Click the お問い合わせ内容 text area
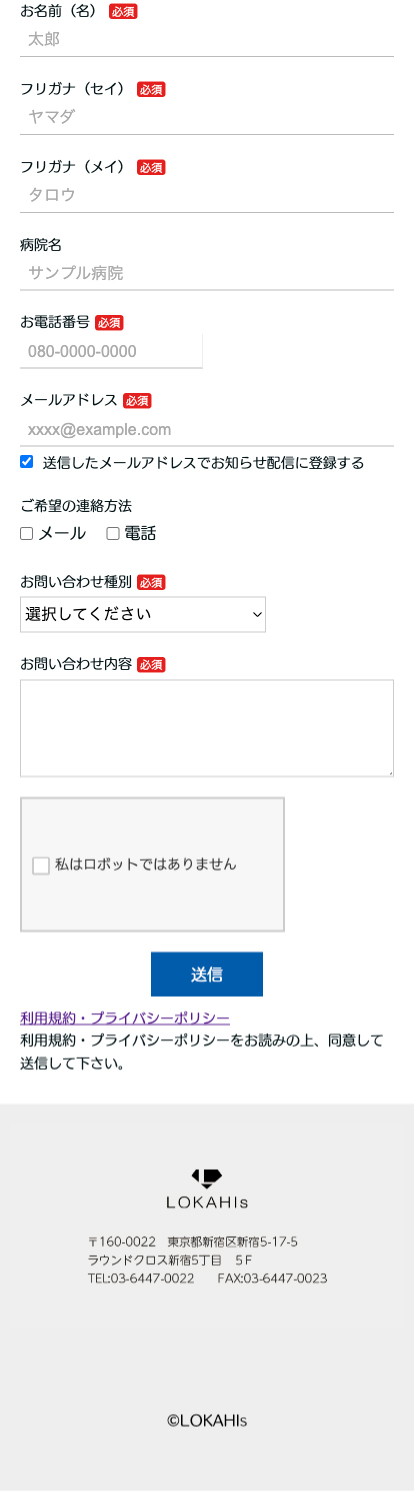Screen dimensions: 414x1491 click(207, 728)
